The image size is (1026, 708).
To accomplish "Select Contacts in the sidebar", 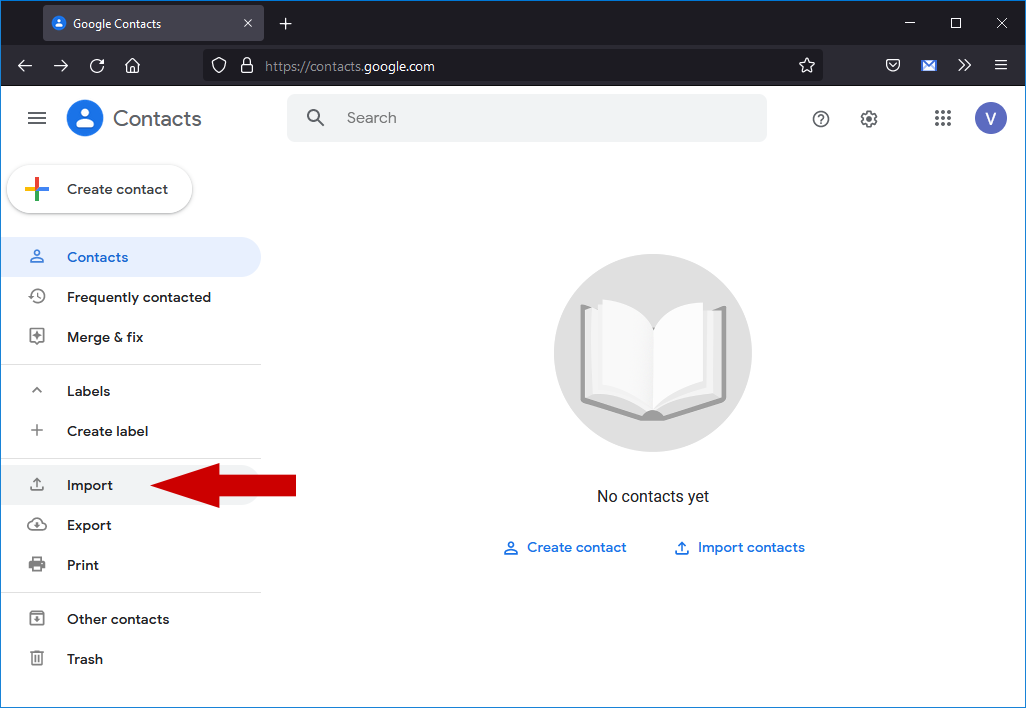I will pos(131,257).
